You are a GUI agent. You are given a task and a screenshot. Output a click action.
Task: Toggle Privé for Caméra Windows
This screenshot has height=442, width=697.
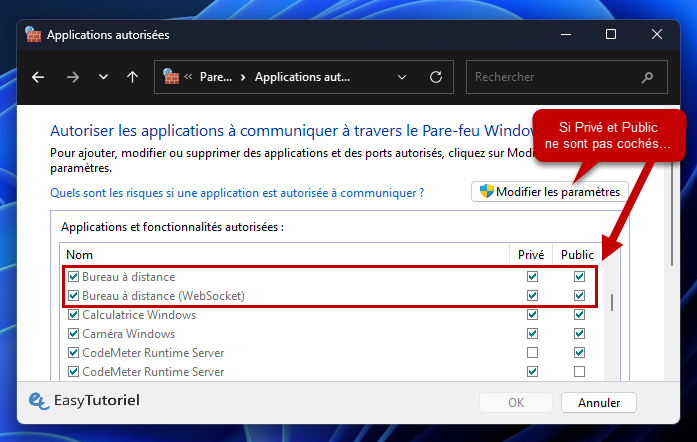(532, 334)
